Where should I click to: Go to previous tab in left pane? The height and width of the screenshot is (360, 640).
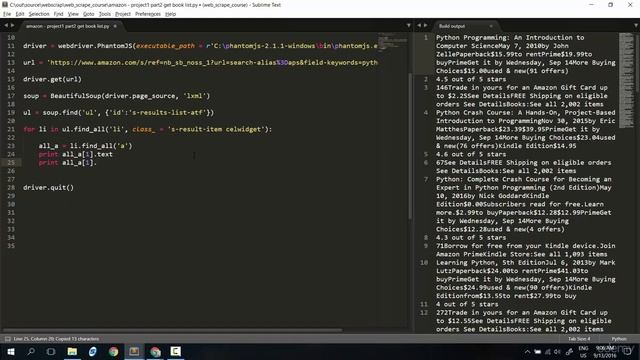pos(6,26)
